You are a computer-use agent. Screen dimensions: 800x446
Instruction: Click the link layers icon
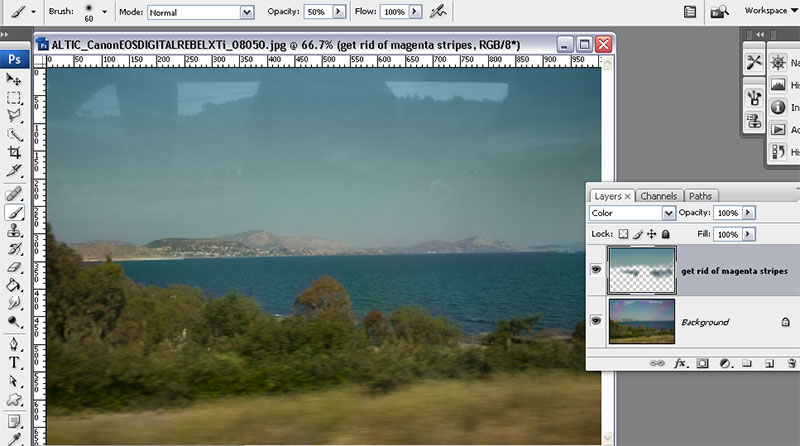(x=657, y=363)
